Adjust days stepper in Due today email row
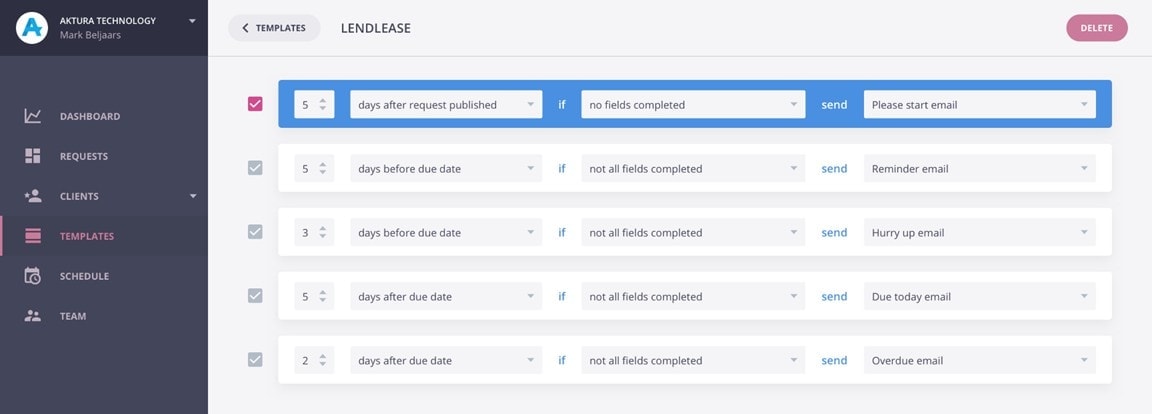Viewport: 1152px width, 414px height. pyautogui.click(x=323, y=296)
